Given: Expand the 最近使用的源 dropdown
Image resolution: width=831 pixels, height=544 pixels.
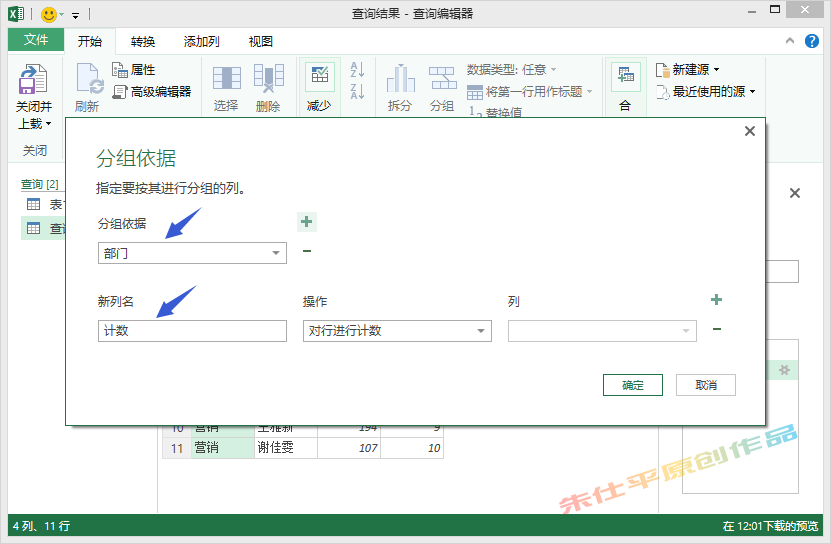Looking at the screenshot, I should (752, 92).
